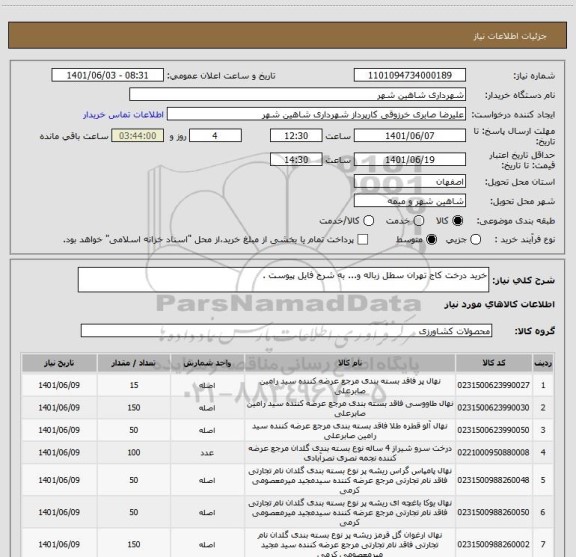Click the reply deadline date 1401/06/07

(410, 136)
